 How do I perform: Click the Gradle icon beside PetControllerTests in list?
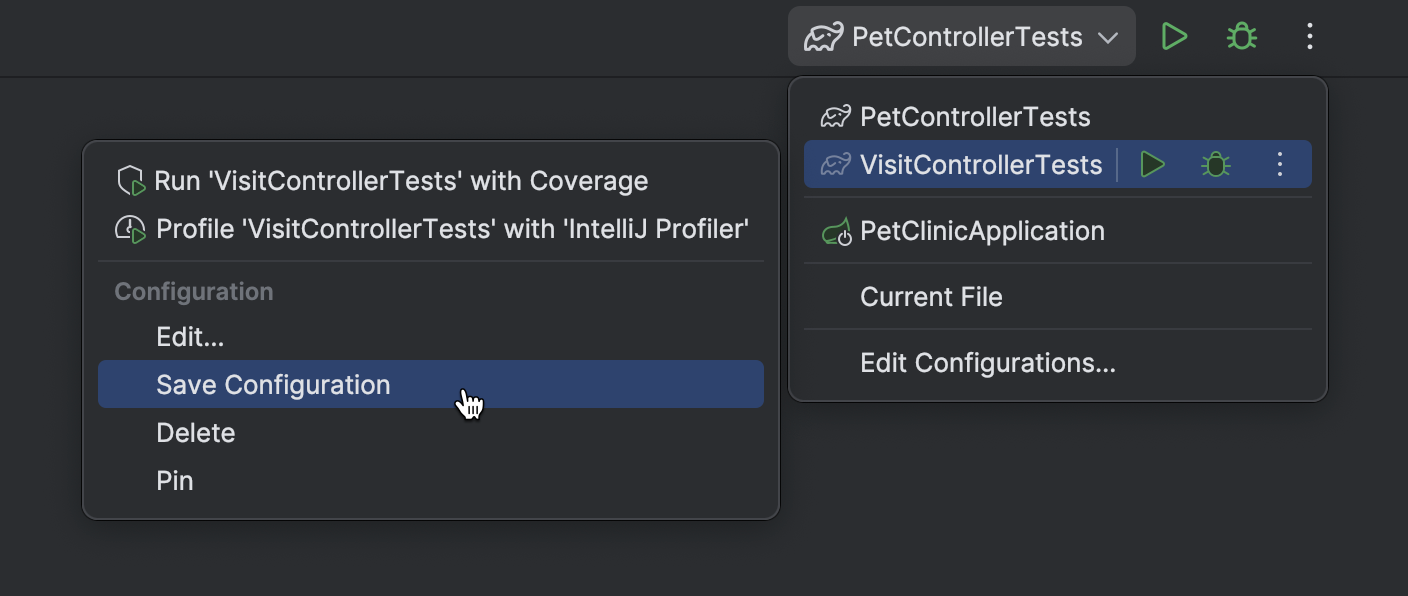(x=836, y=117)
